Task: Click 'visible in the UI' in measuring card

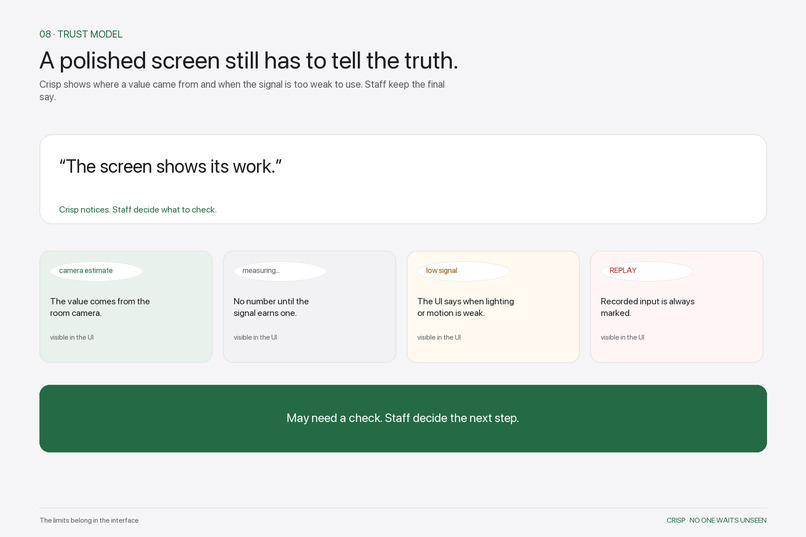Action: [x=255, y=338]
